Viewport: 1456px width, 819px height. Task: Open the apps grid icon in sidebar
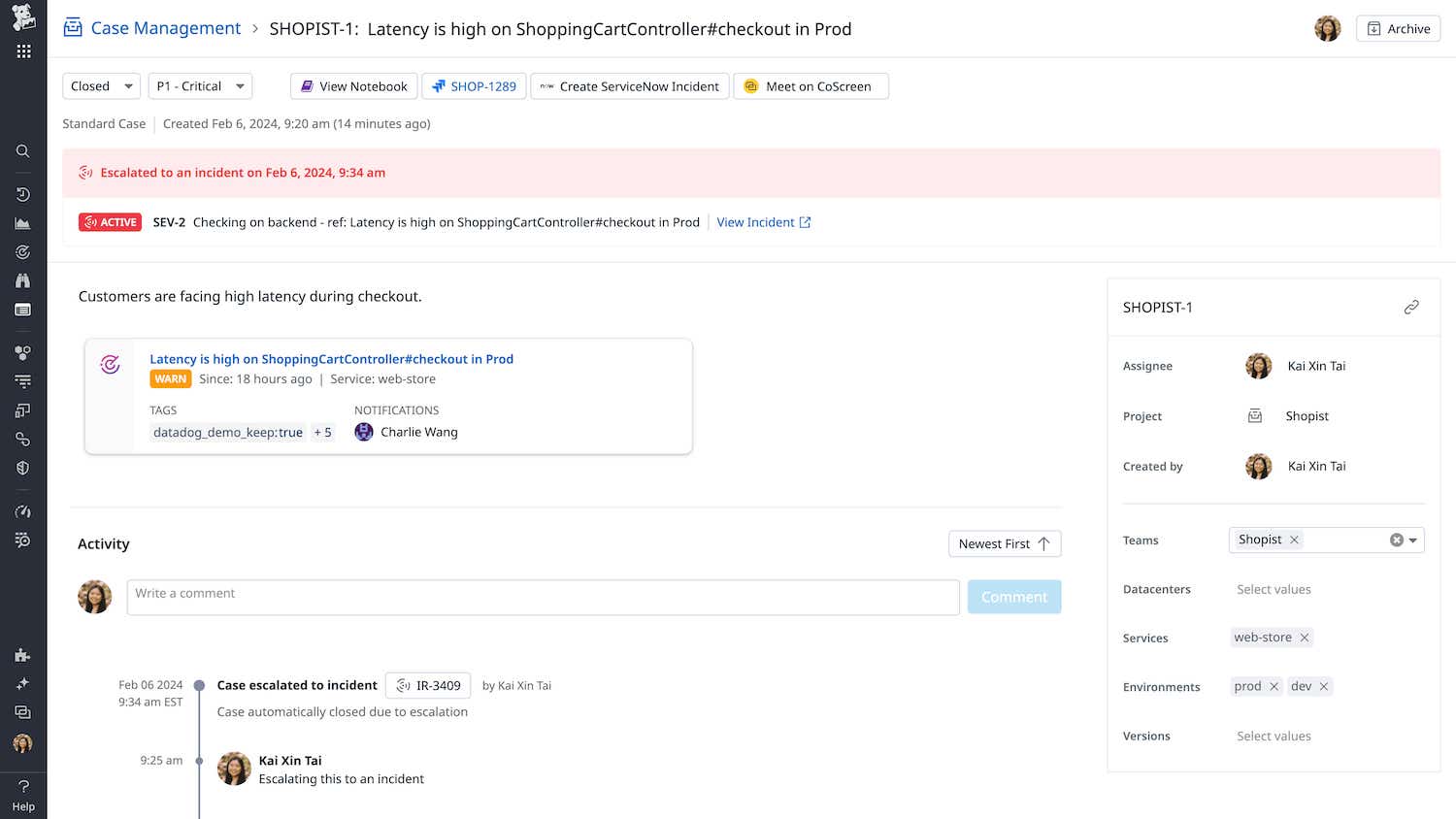tap(23, 51)
